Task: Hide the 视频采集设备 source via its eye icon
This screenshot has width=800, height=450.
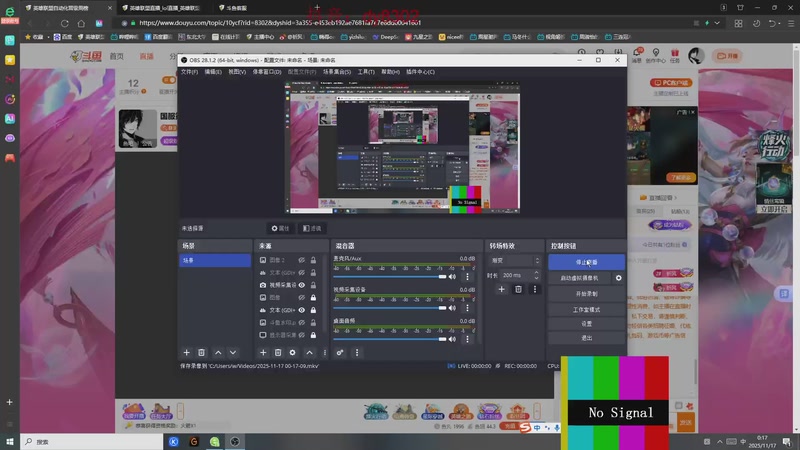Action: pyautogui.click(x=302, y=285)
